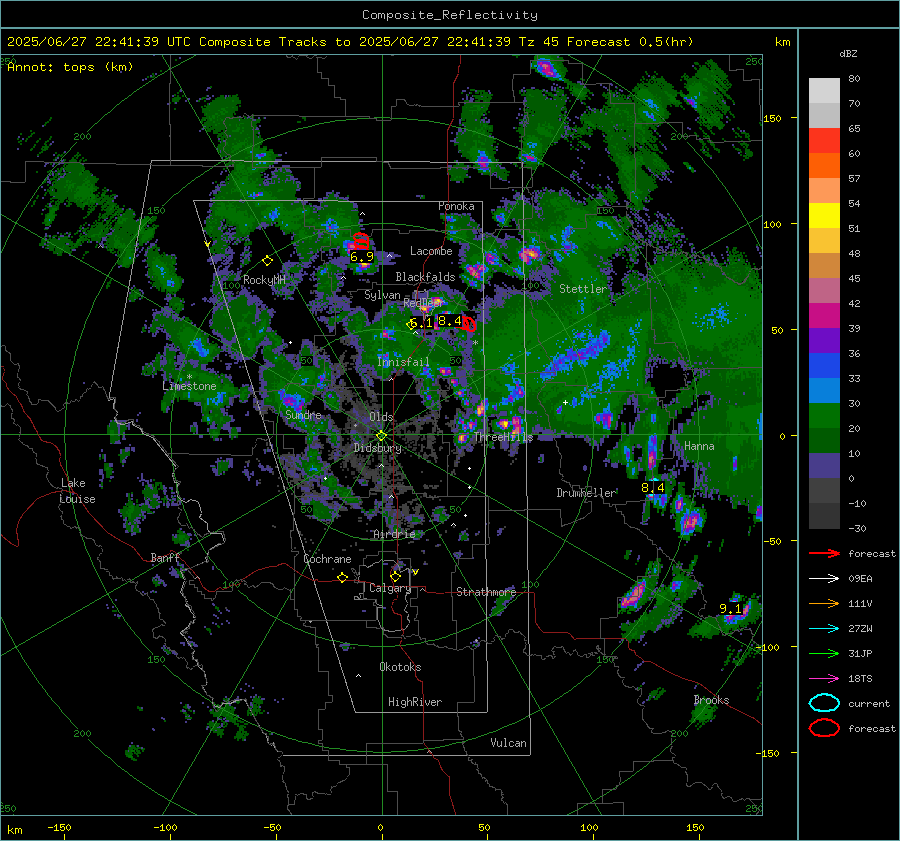Click the Didsbury town label
The width and height of the screenshot is (900, 841).
click(377, 448)
